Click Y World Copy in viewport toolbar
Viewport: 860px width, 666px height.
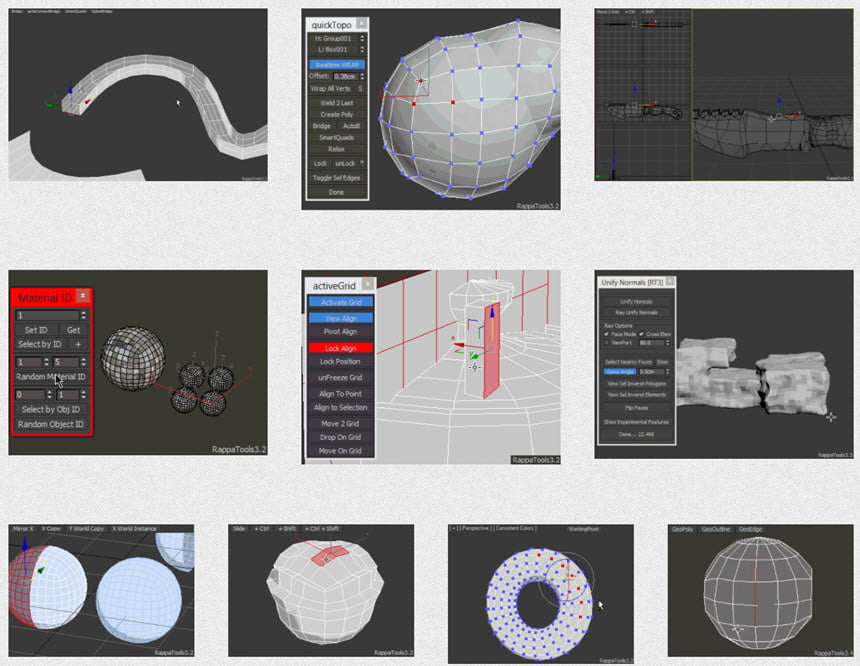coord(87,529)
